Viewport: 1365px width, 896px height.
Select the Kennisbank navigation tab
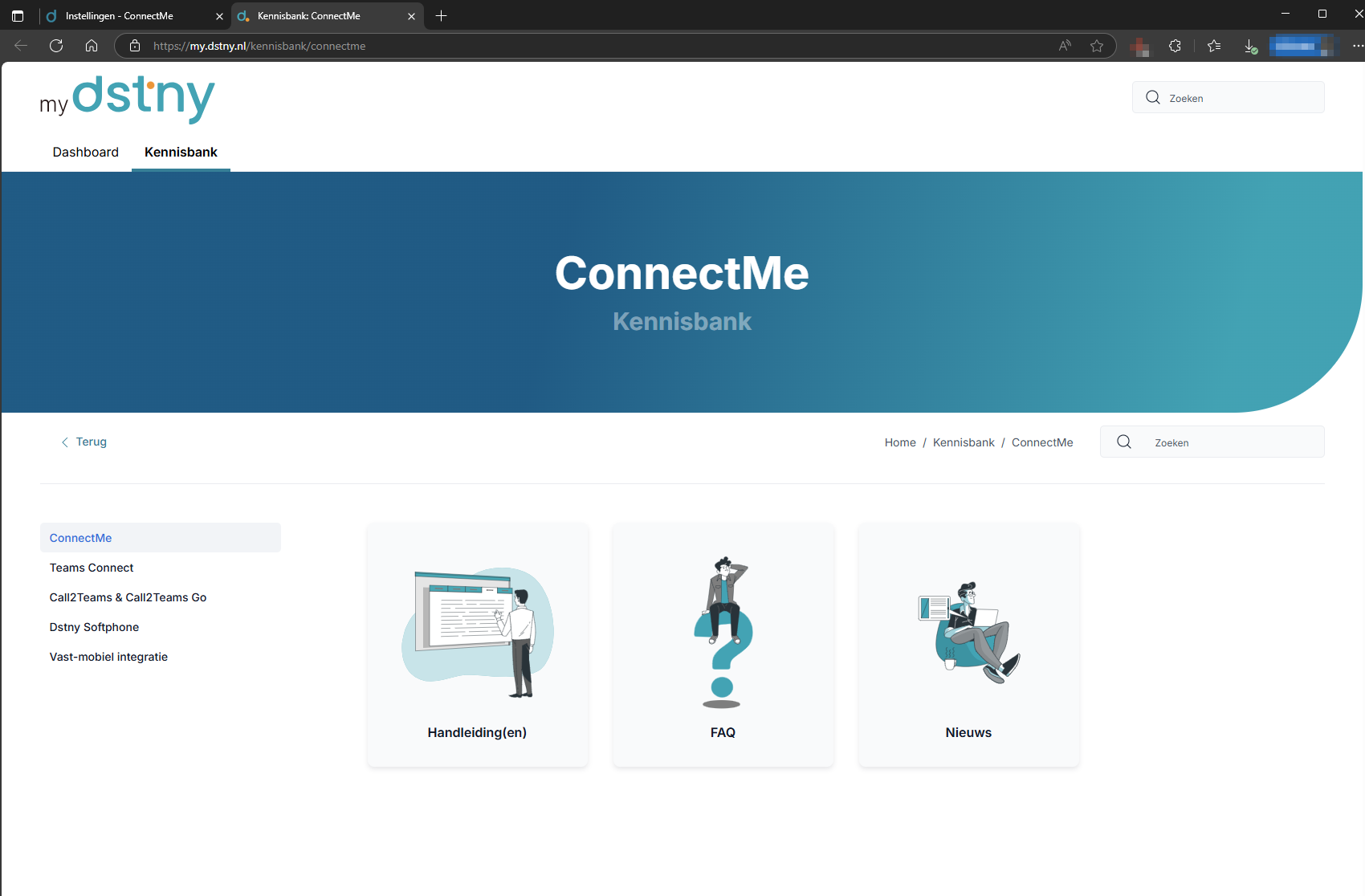[181, 153]
